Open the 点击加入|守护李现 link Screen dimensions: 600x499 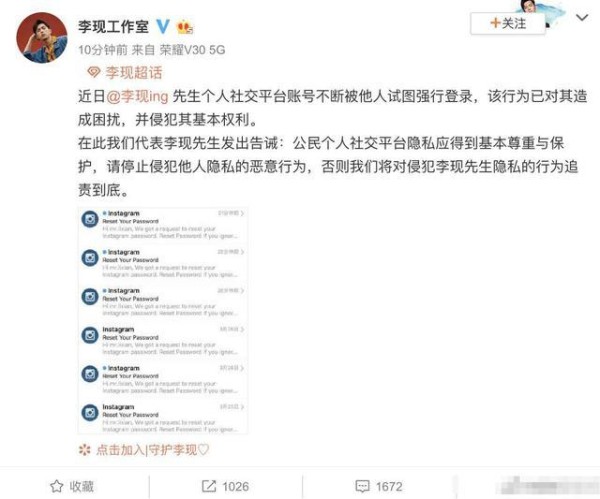click(152, 450)
